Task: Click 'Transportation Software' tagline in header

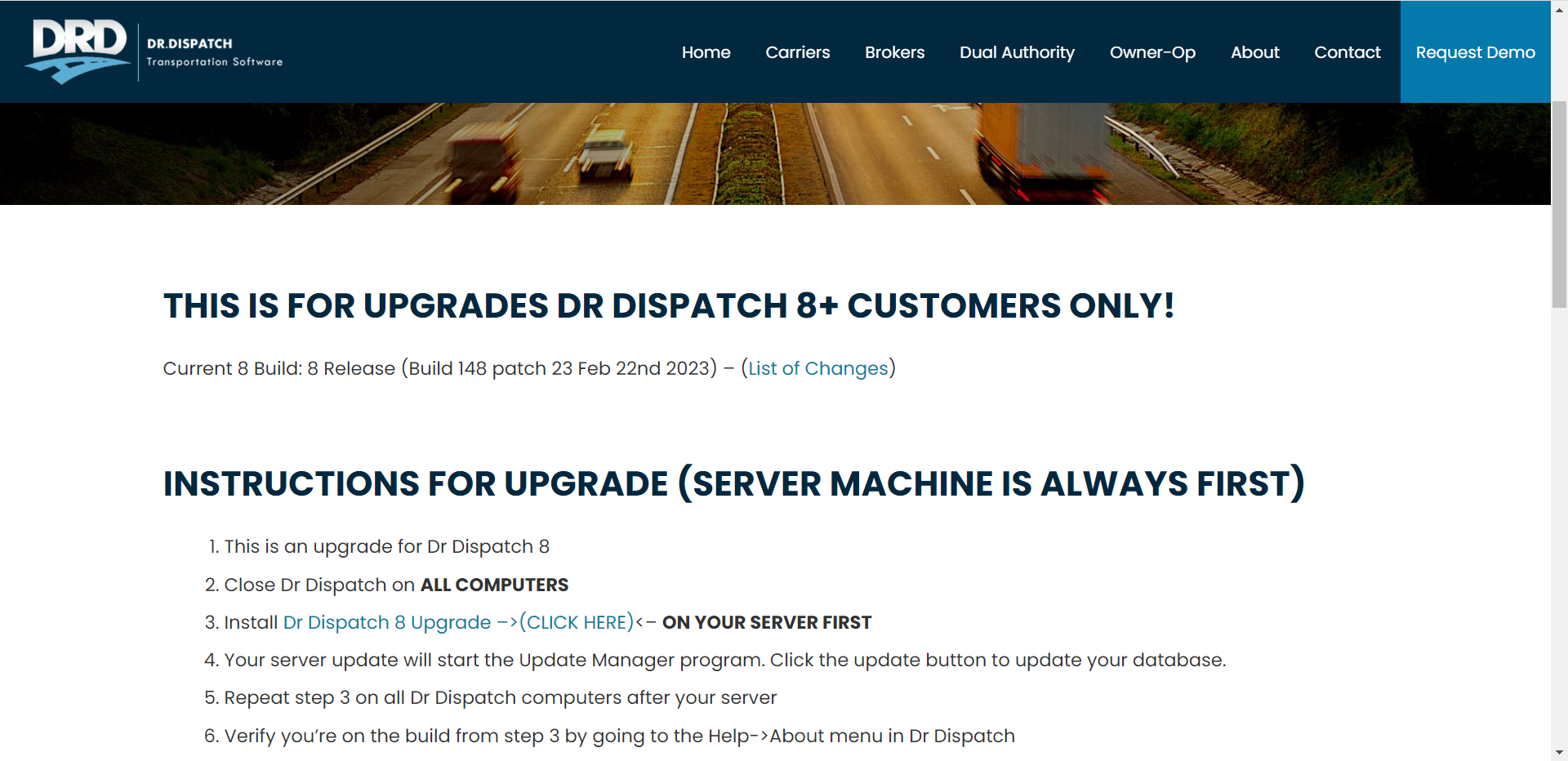Action: [215, 62]
